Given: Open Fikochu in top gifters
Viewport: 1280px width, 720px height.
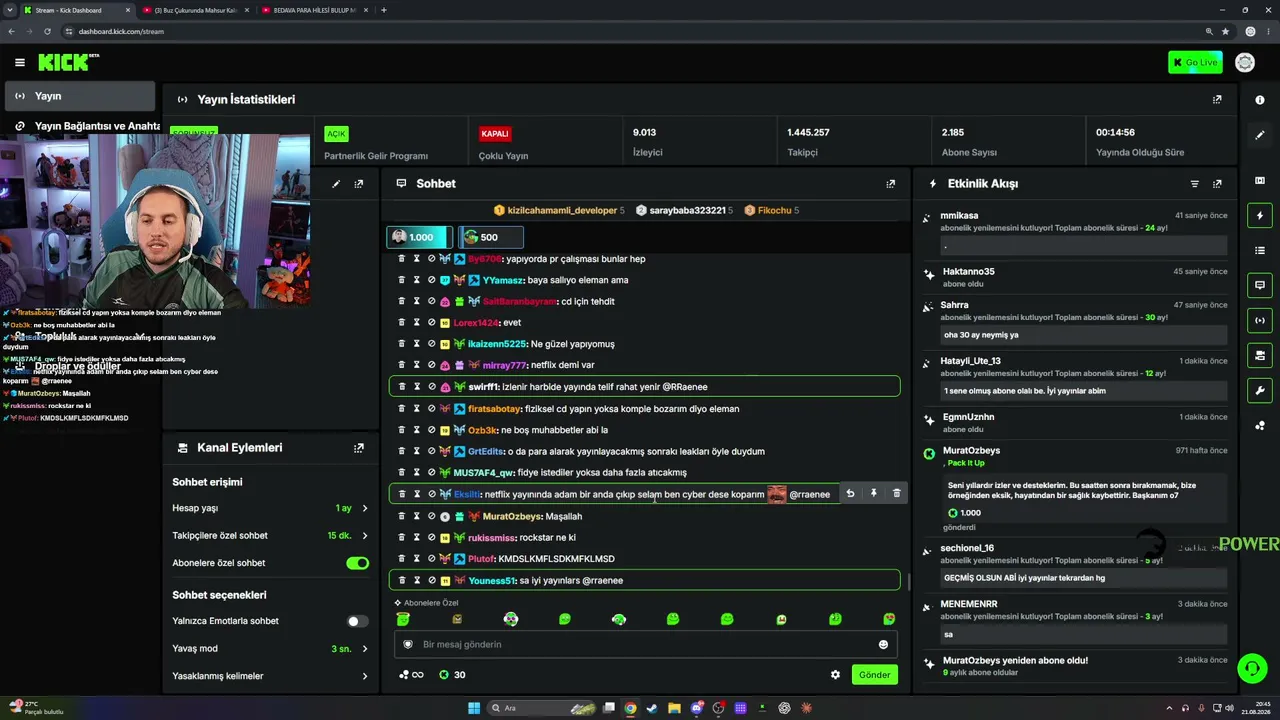Looking at the screenshot, I should [x=772, y=211].
